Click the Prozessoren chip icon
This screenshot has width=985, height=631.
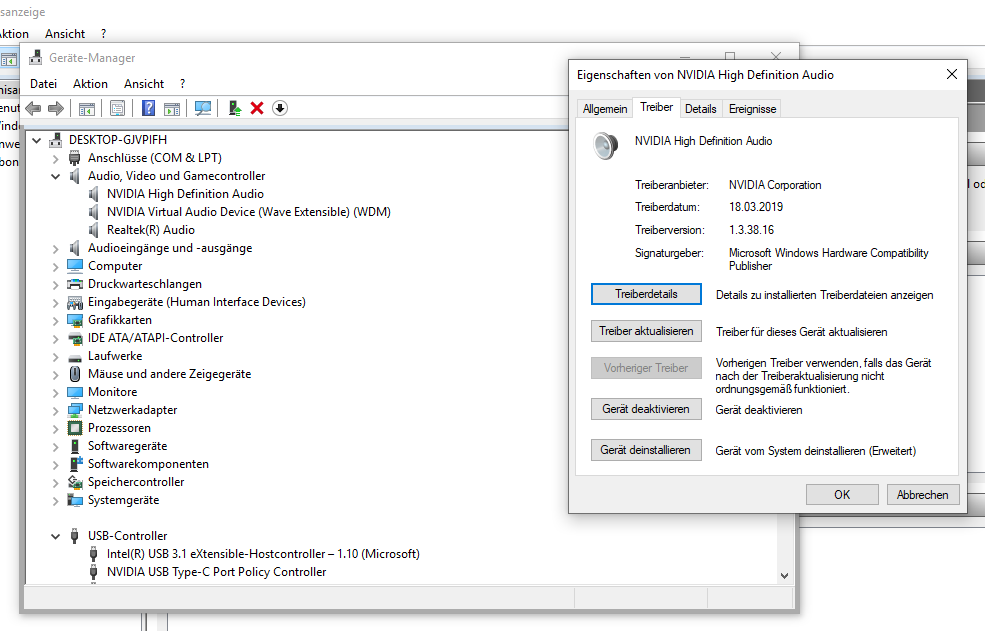pos(75,428)
